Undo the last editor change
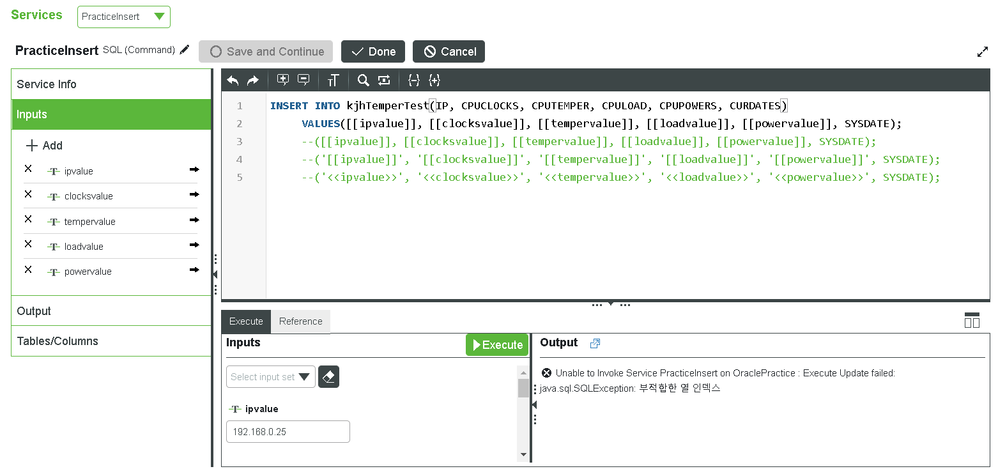998x469 pixels. coord(233,80)
